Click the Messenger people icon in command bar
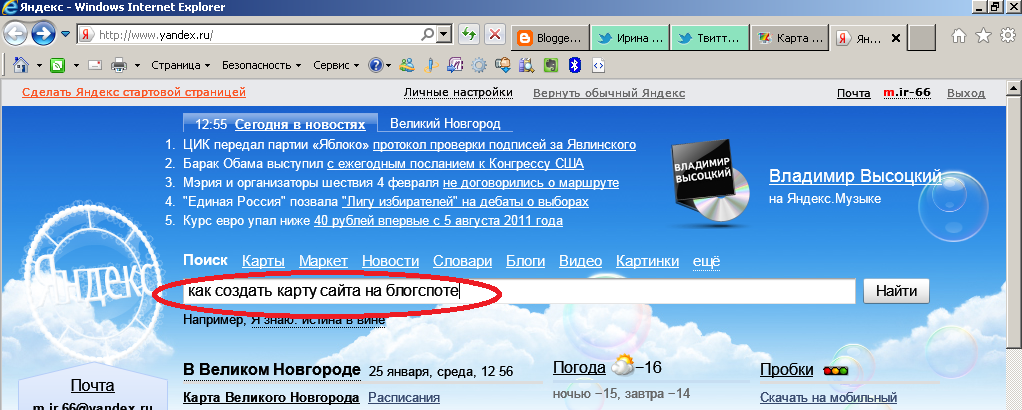 coord(407,65)
